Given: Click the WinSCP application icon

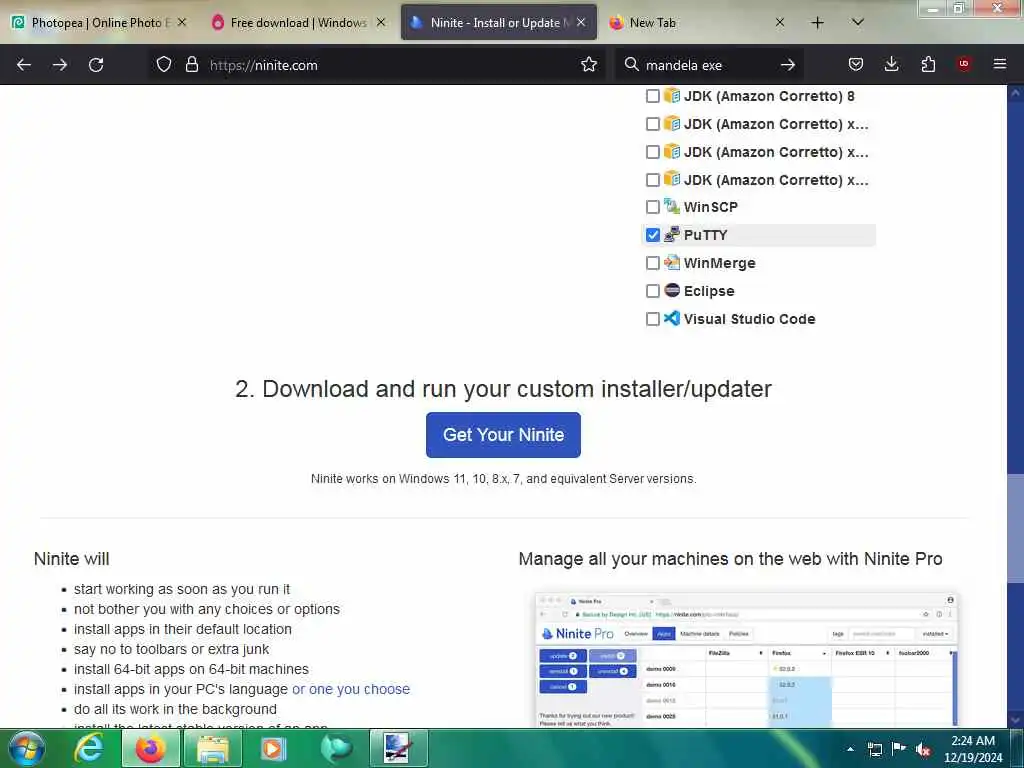Looking at the screenshot, I should pos(672,206).
